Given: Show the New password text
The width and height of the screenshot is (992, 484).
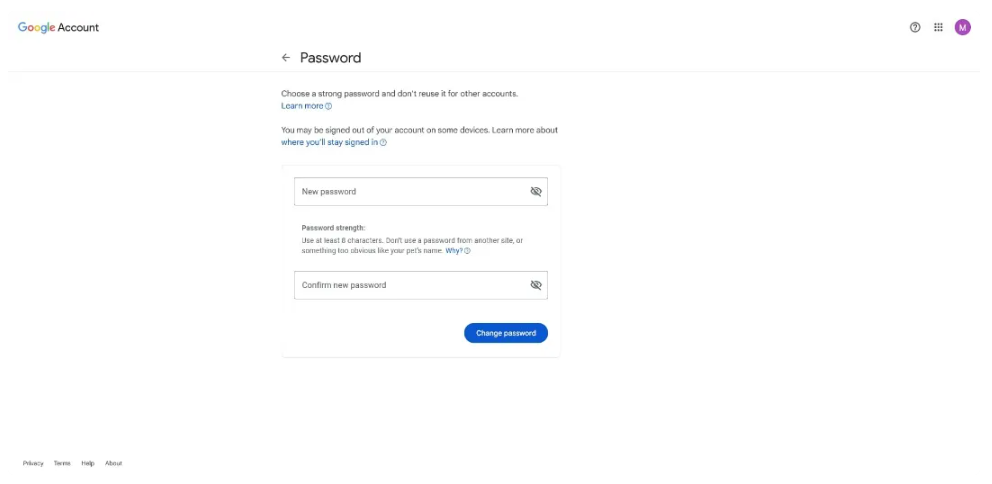Looking at the screenshot, I should (x=536, y=192).
